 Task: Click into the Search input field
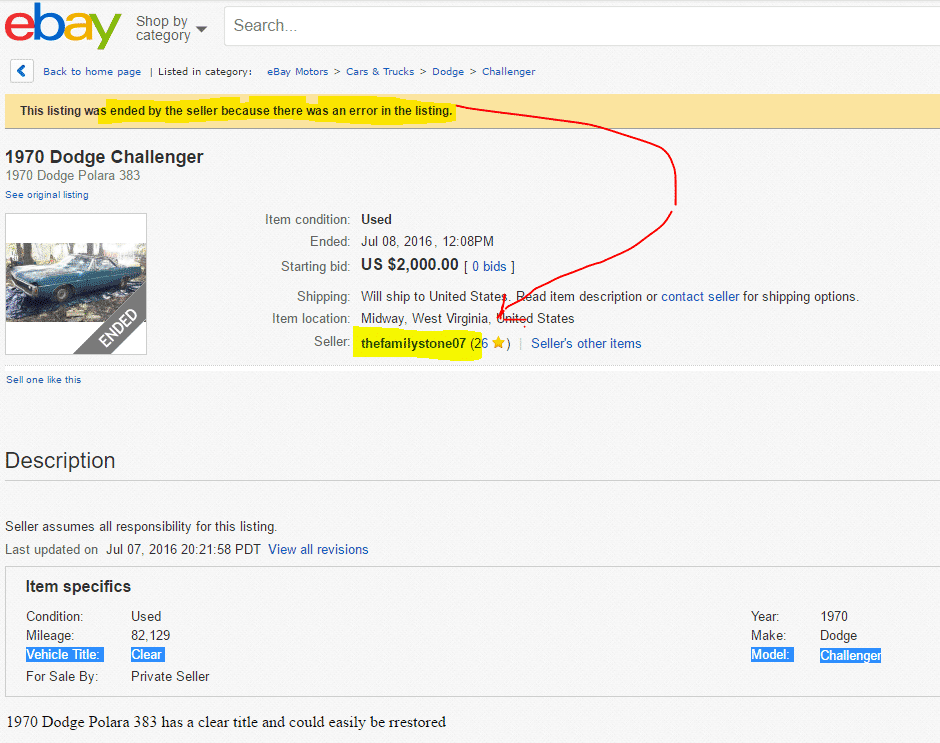coord(580,26)
